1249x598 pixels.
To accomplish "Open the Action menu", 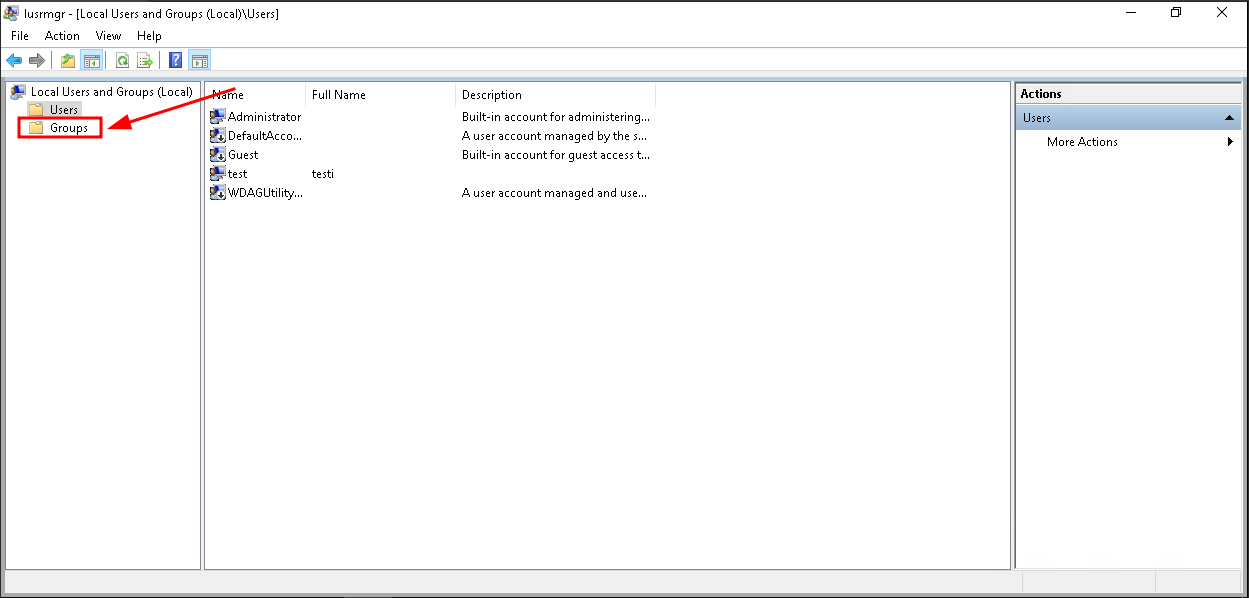I will [62, 36].
